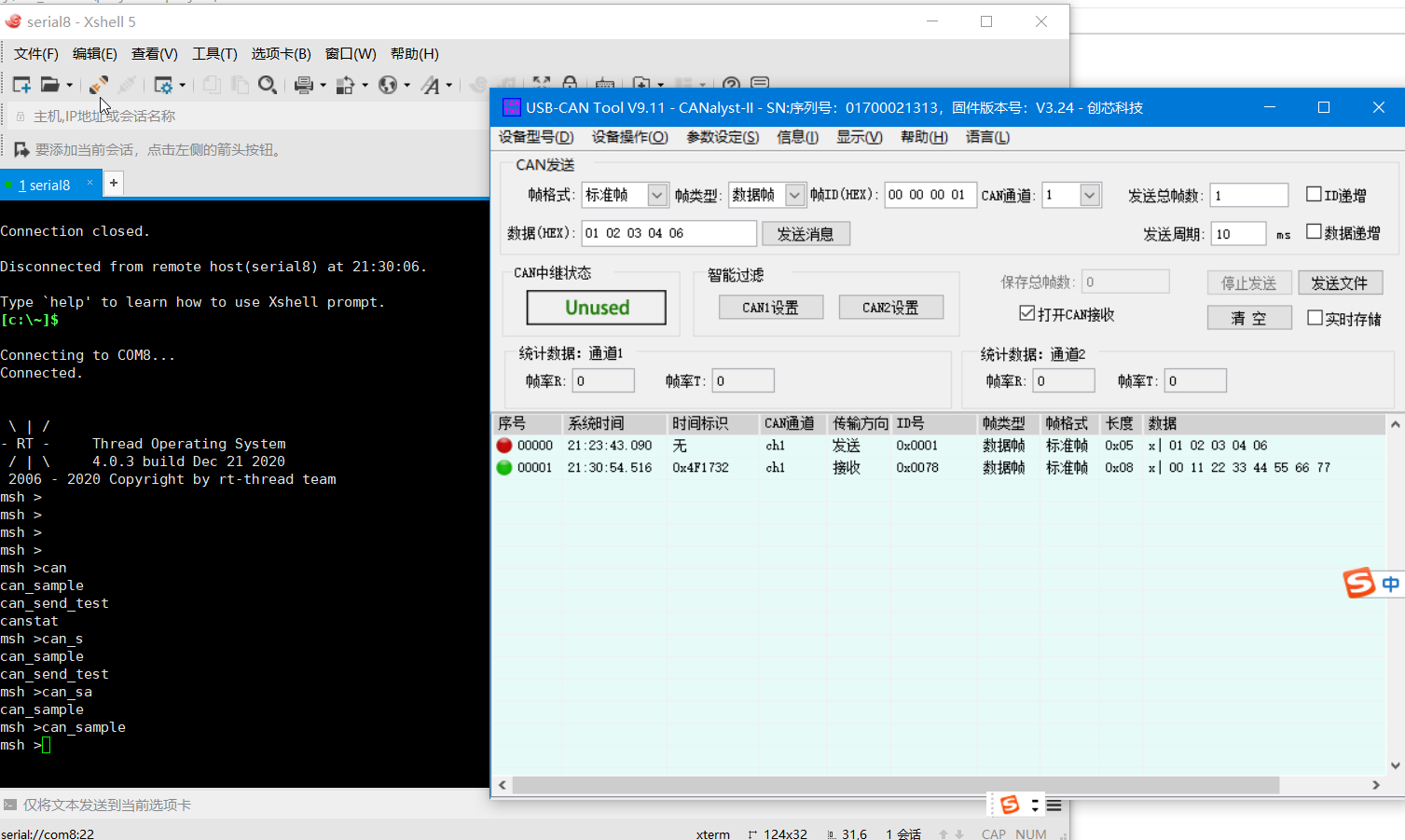Click the horizontal scrollbar of the CAN data list
Screen dimensions: 1405x840
pyautogui.click(x=895, y=785)
